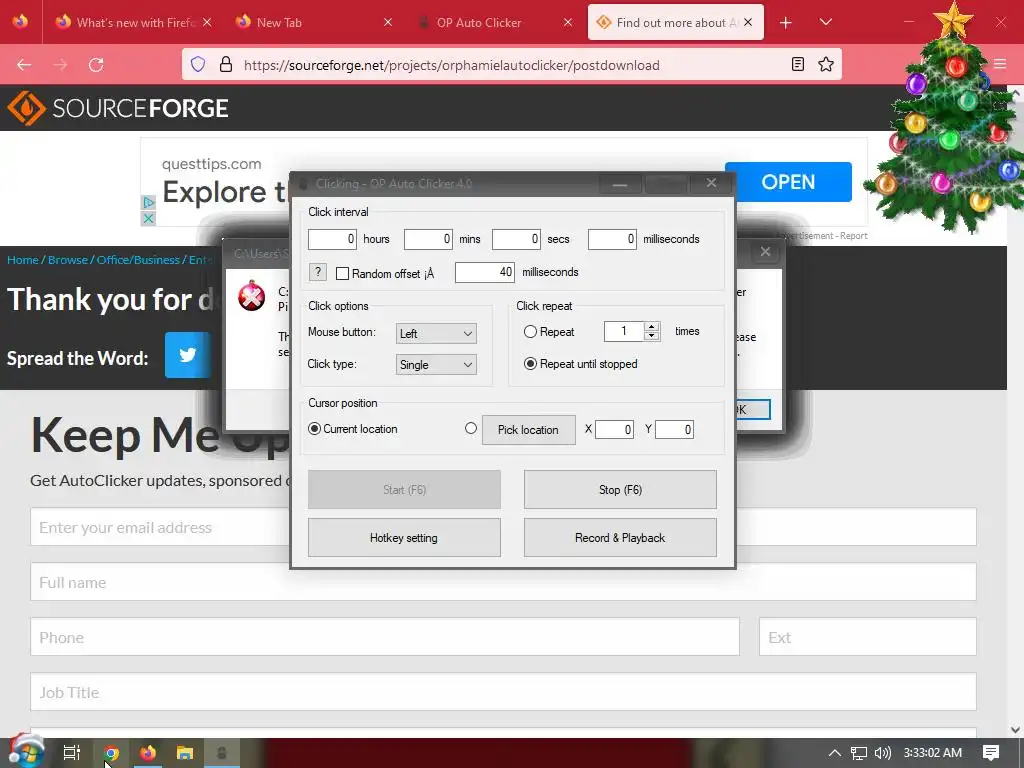Decrease repeat times with the down arrow
Screen dimensions: 1024x768
pyautogui.click(x=651, y=336)
